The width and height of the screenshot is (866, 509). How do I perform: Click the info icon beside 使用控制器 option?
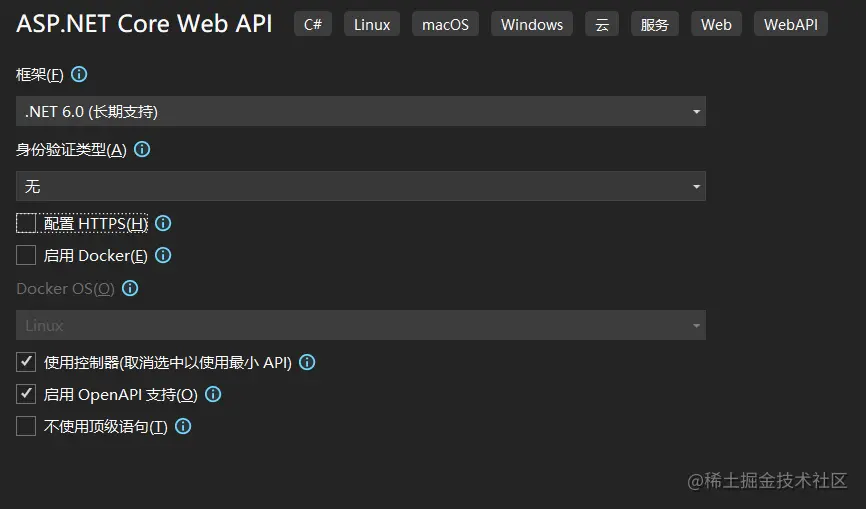coord(307,362)
